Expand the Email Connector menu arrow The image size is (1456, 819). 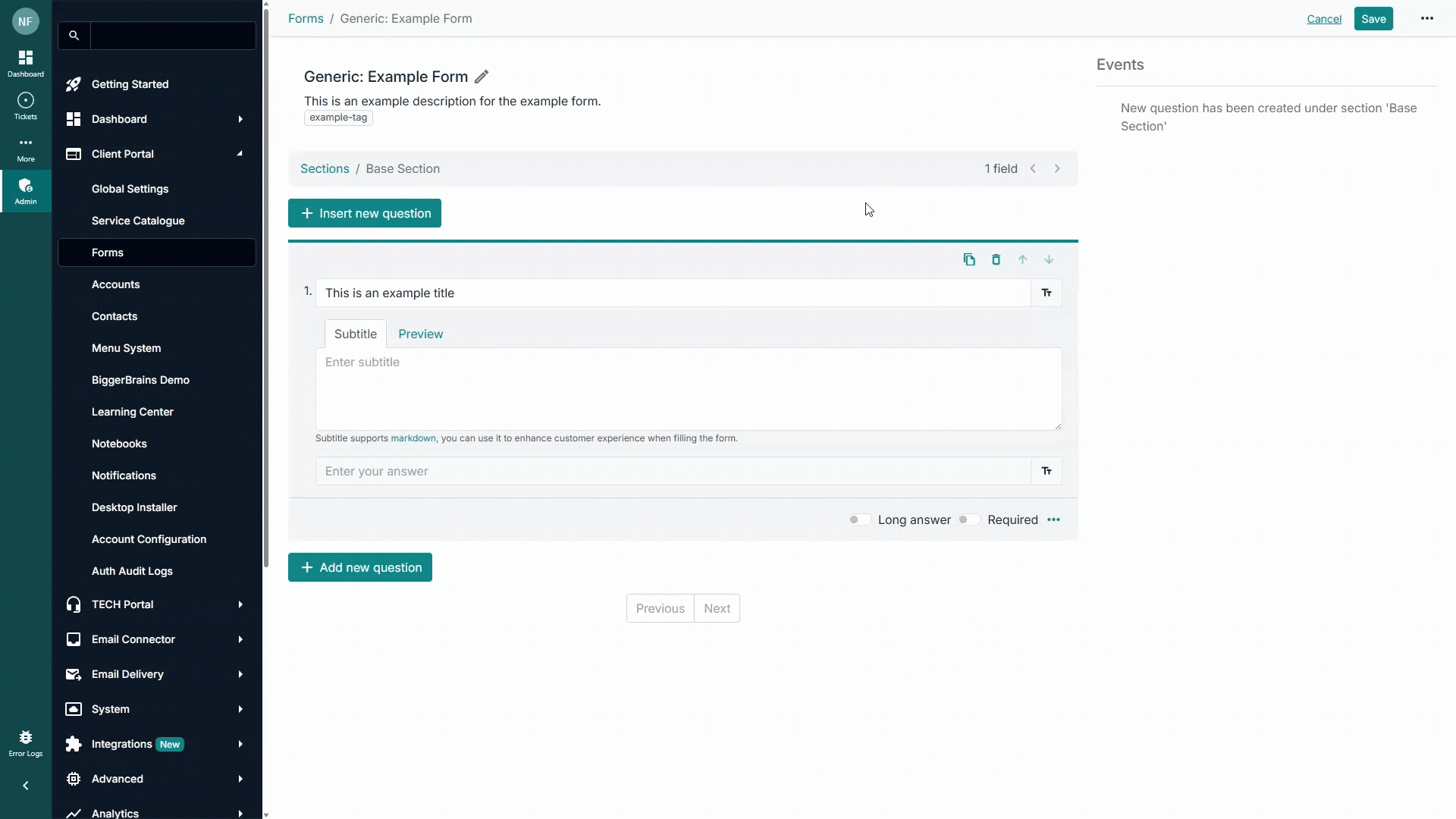click(240, 639)
